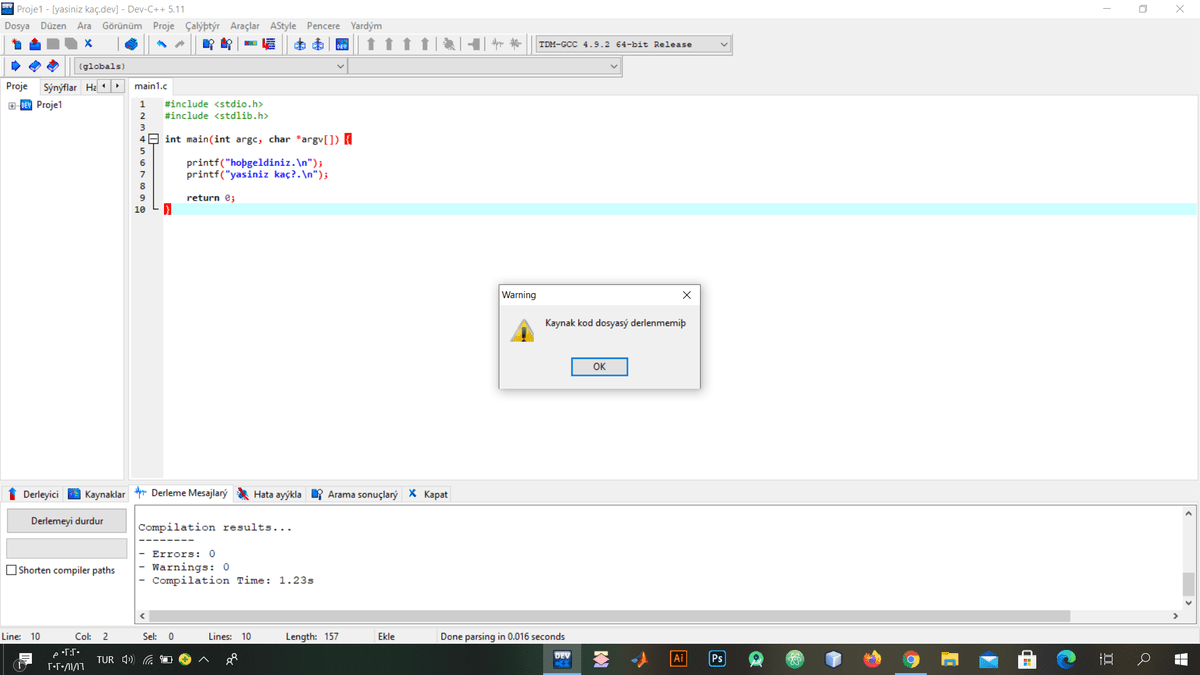1200x675 pixels.
Task: Click the Dev-C++ icon in the taskbar
Action: coord(562,659)
